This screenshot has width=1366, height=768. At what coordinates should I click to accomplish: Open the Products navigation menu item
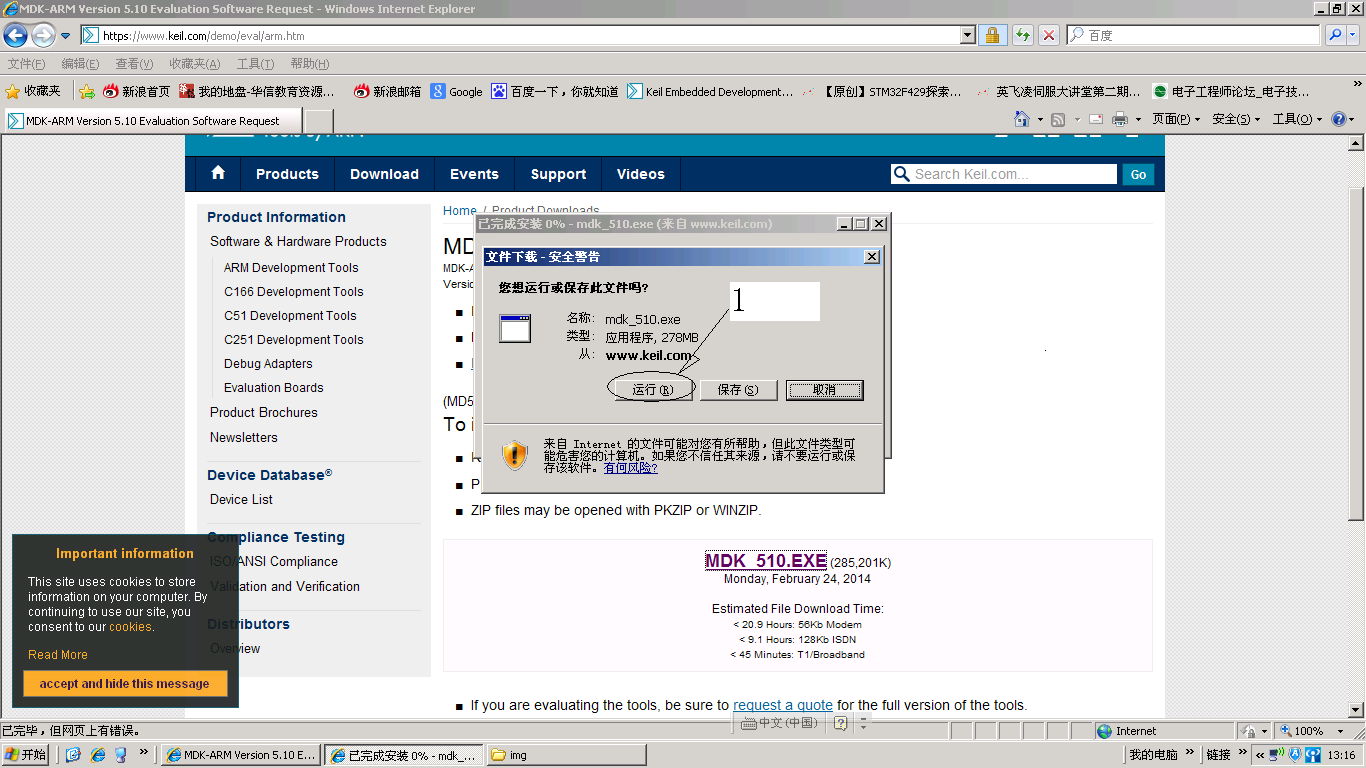(x=287, y=174)
